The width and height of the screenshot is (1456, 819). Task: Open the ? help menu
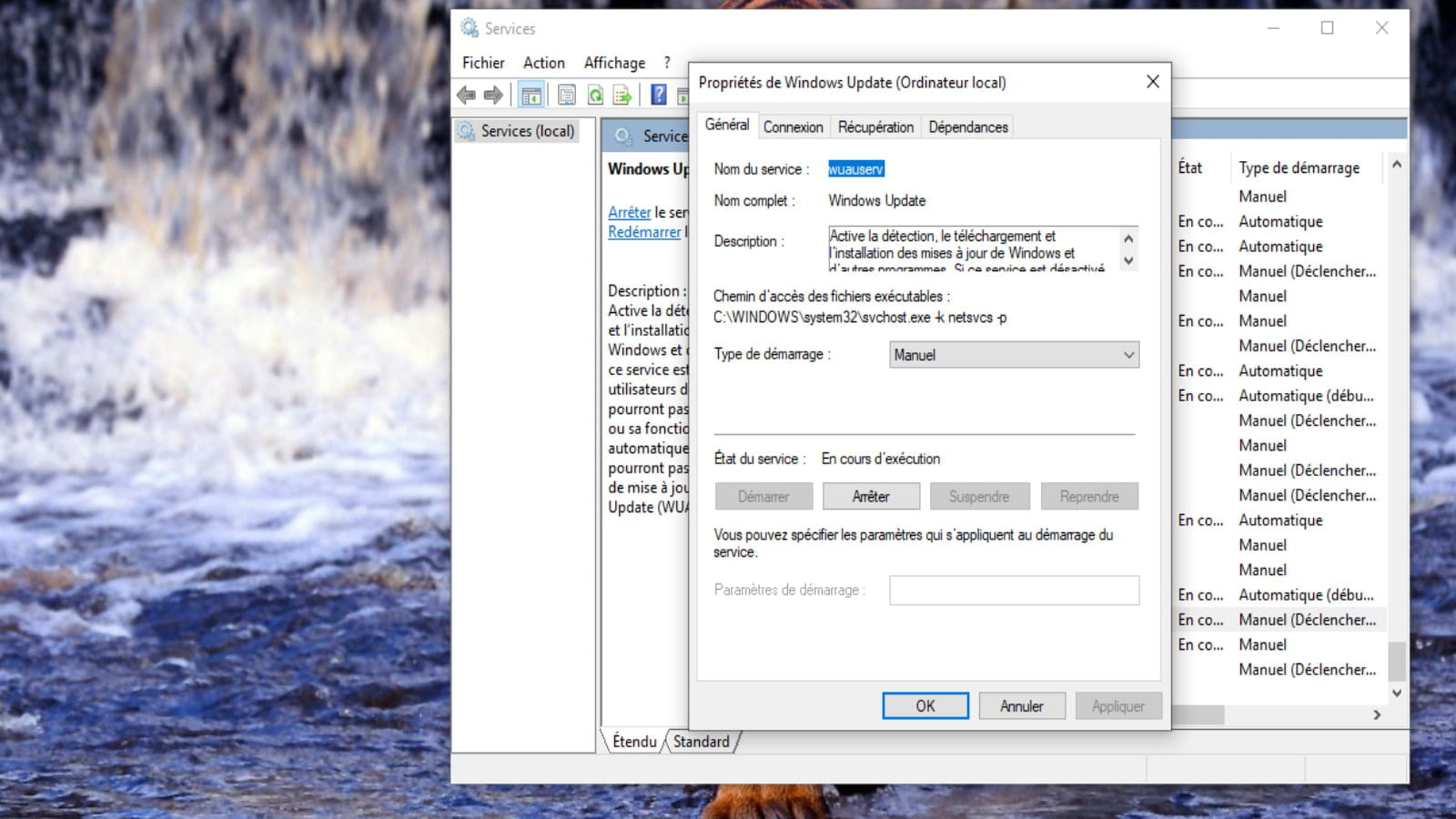tap(667, 63)
